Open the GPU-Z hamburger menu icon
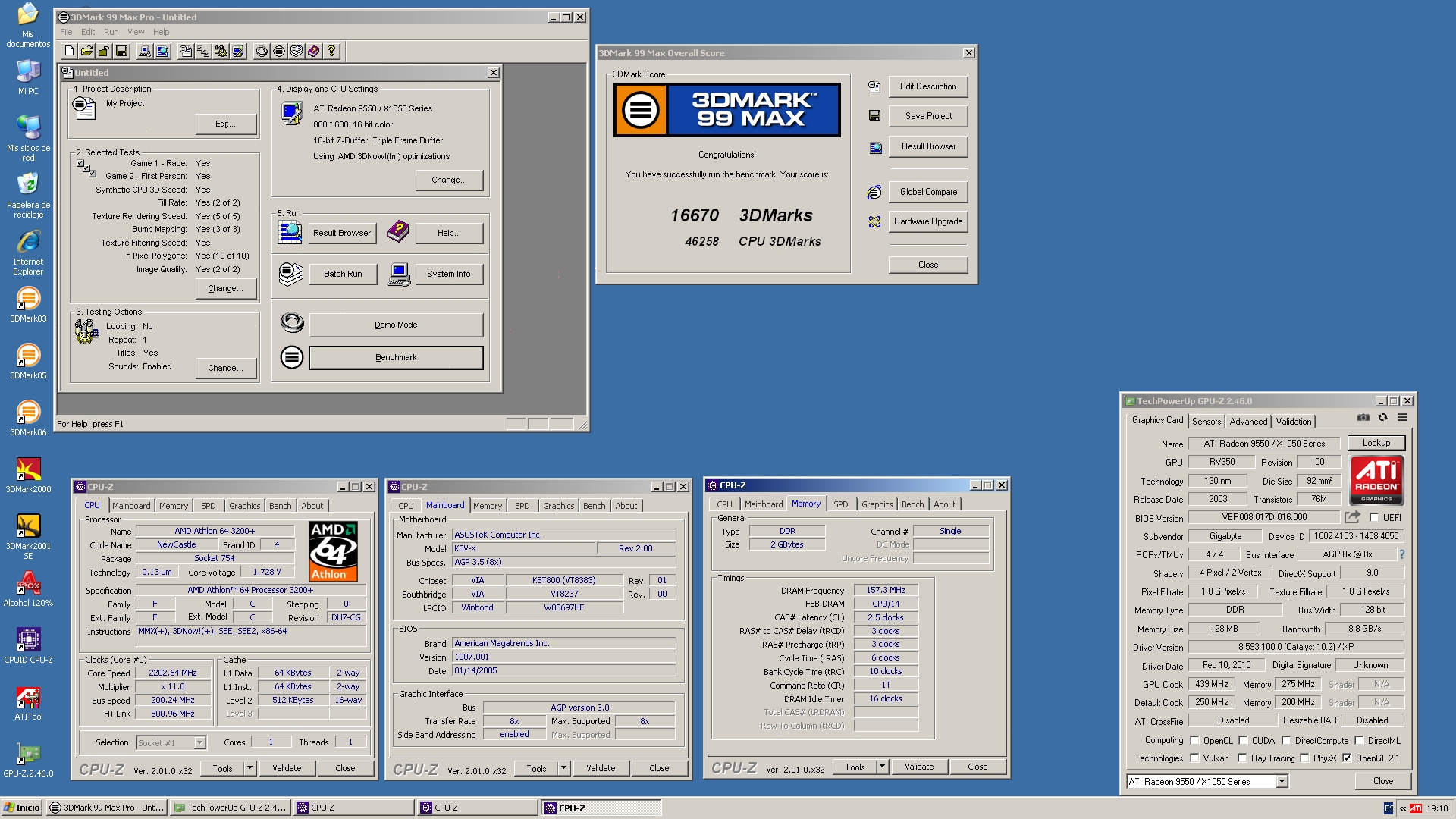 tap(1402, 418)
